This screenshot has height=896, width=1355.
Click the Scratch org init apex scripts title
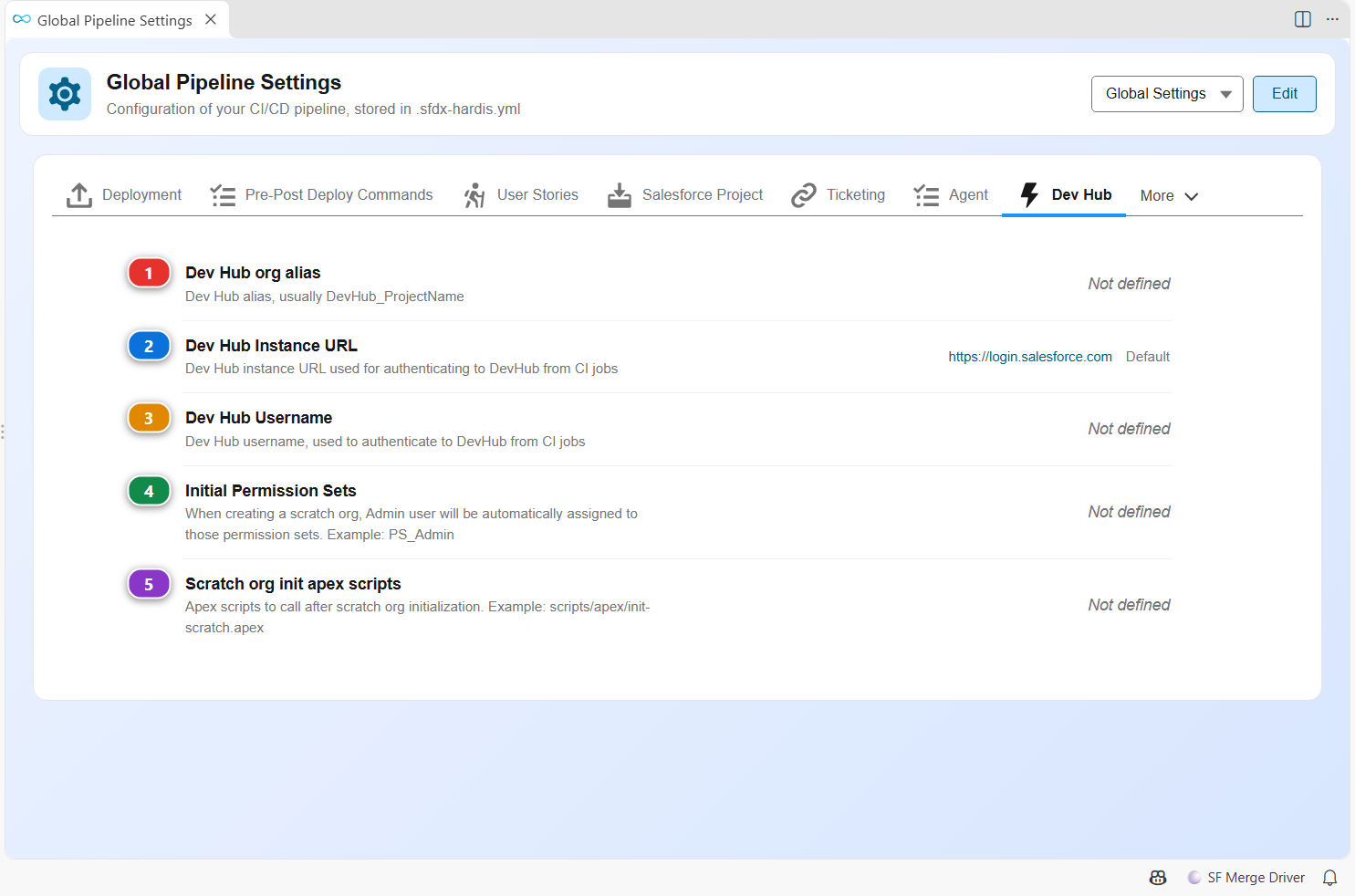coord(293,584)
